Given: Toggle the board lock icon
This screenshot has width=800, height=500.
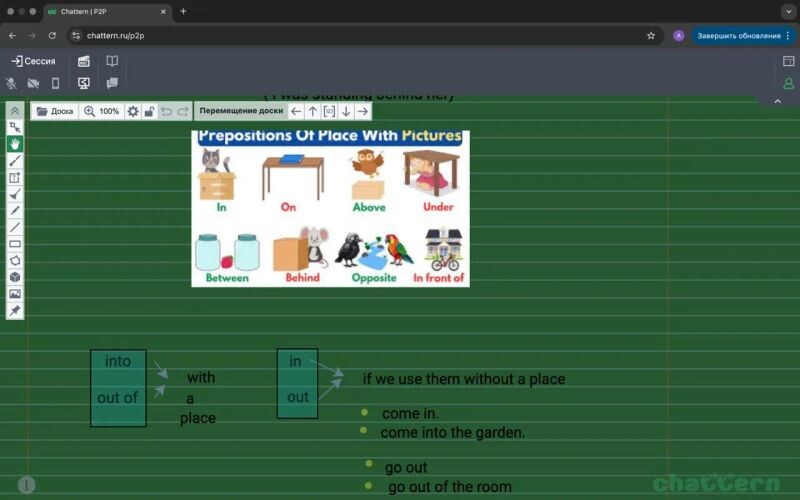Looking at the screenshot, I should coord(149,111).
